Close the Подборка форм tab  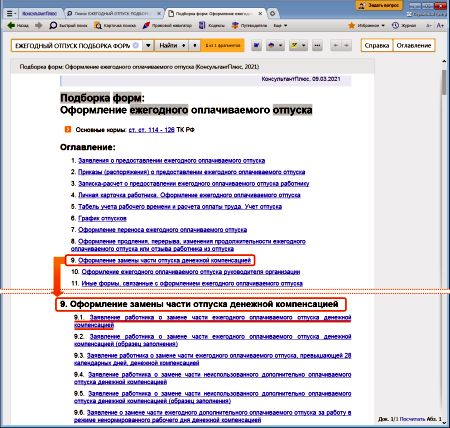pos(260,14)
